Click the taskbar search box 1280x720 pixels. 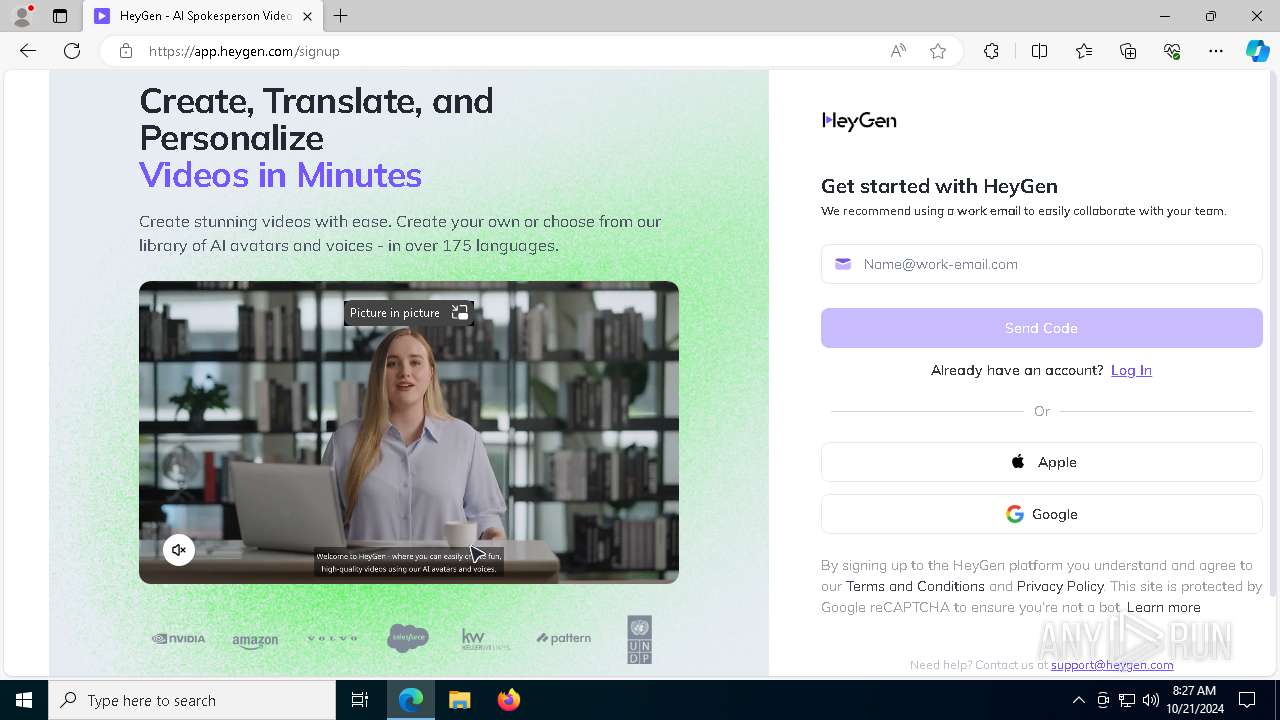pos(192,700)
